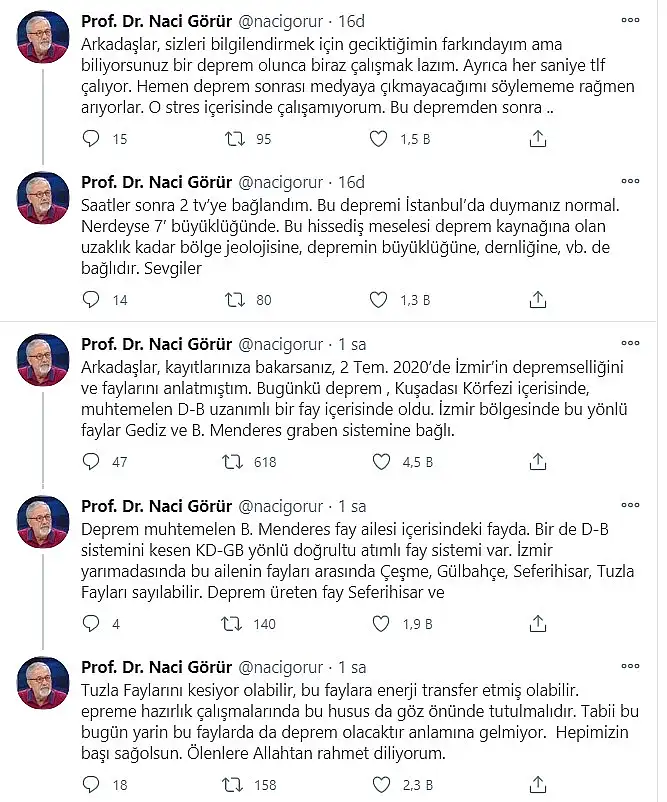Like the tweet with 4,5 B likes

tap(380, 462)
